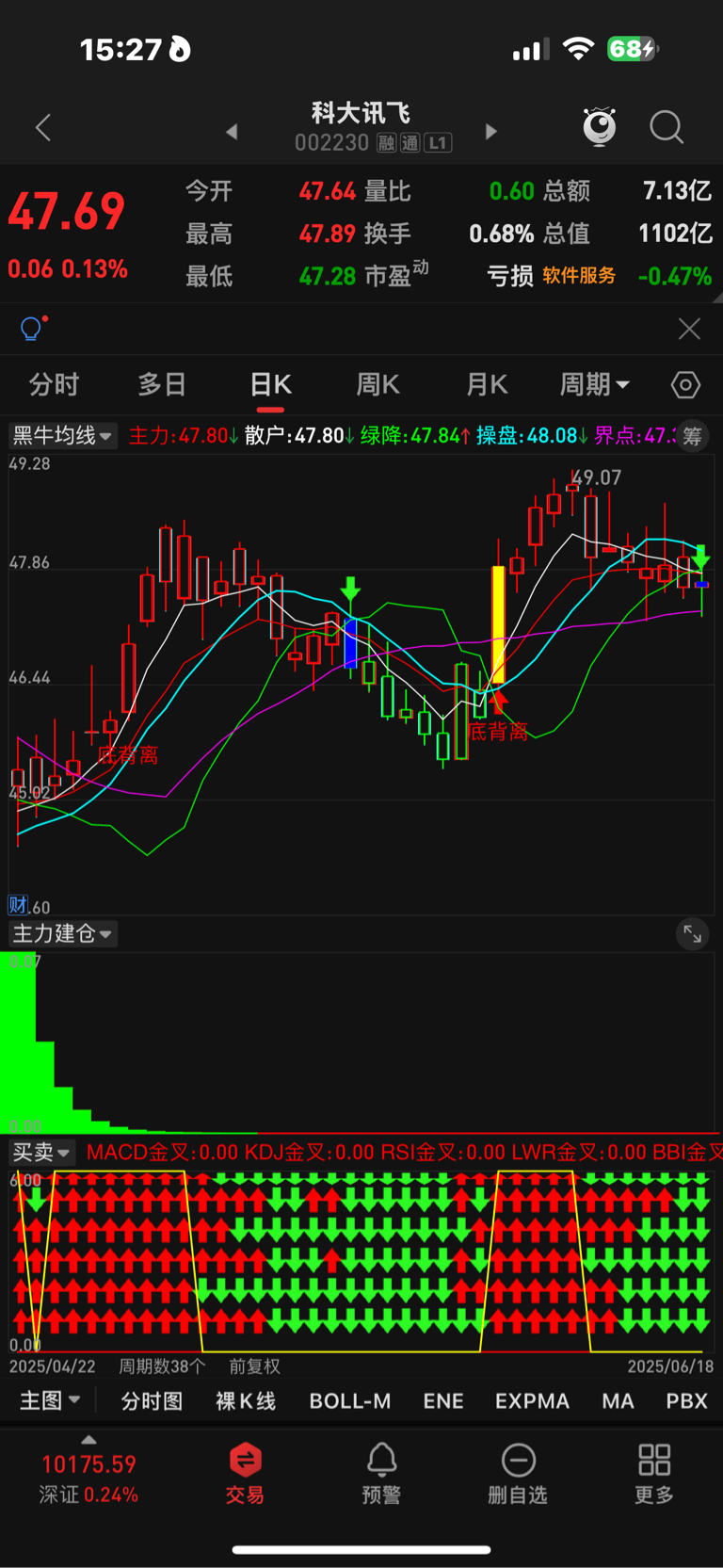Tap the 财 finance marker icon

point(17,905)
